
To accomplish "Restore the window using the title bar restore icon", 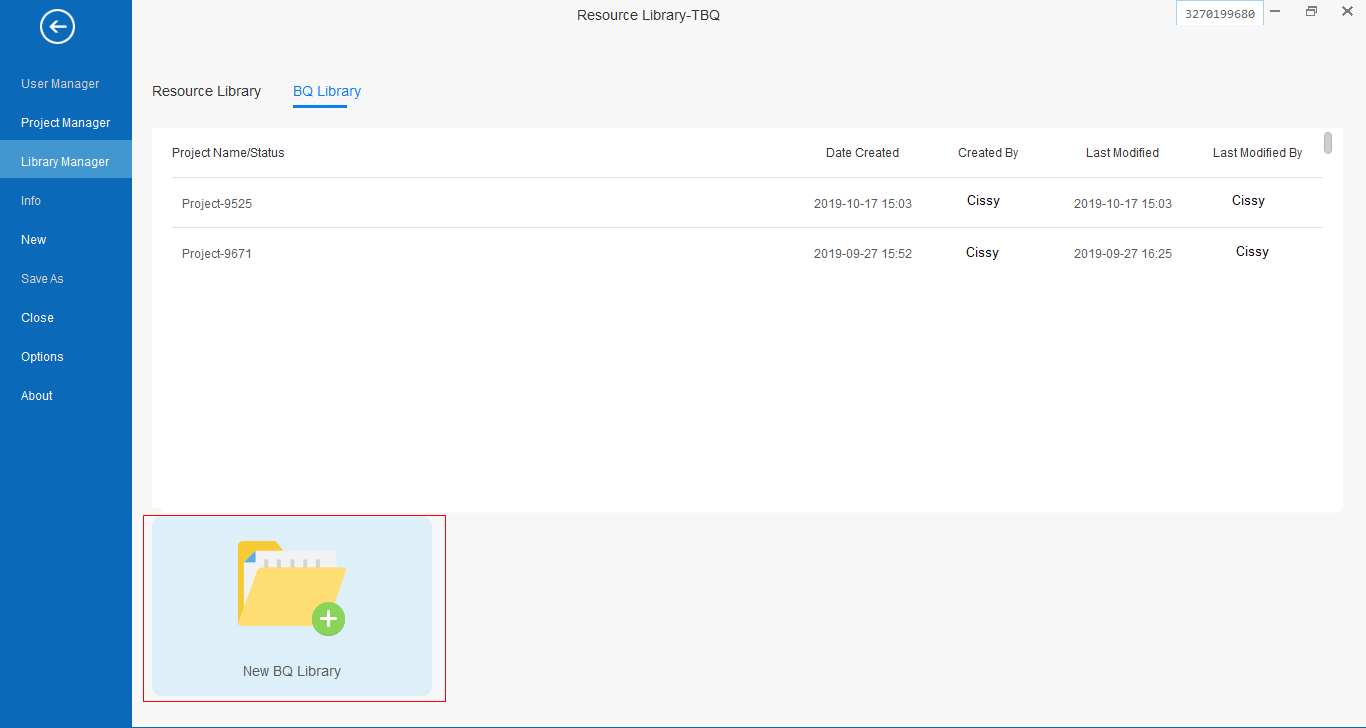I will pos(1311,12).
